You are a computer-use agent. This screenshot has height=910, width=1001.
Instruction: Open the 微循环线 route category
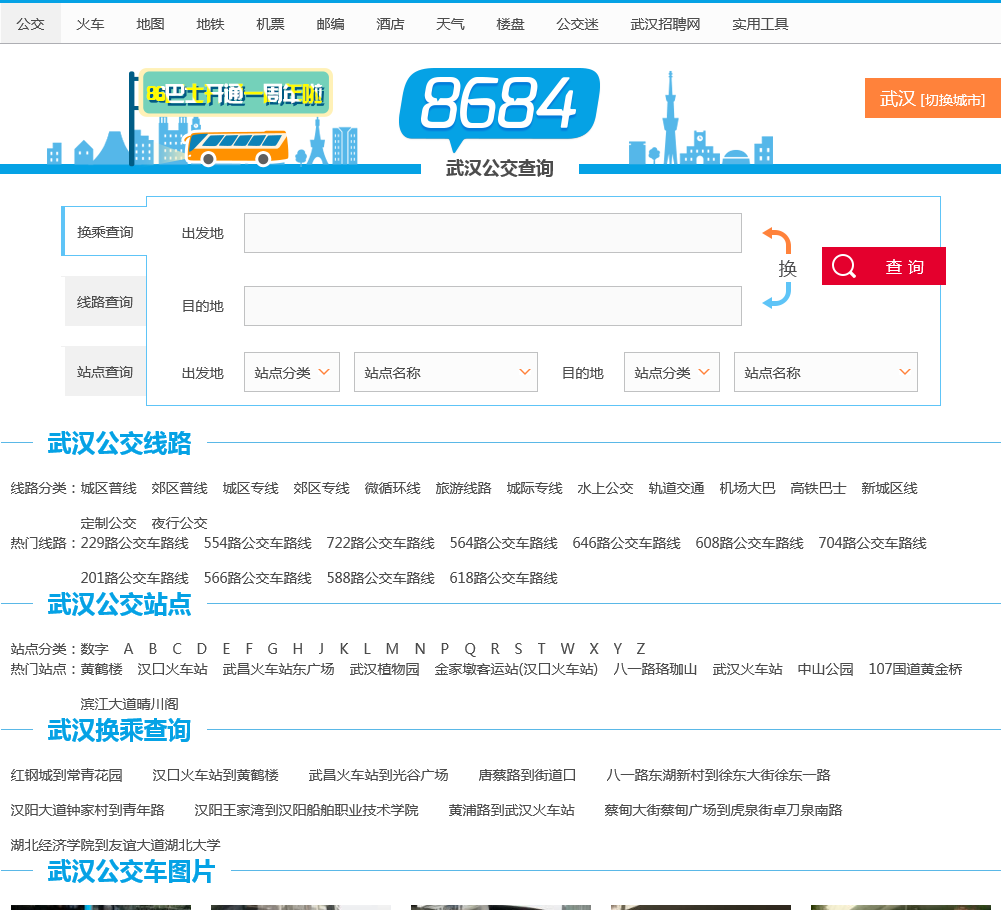click(x=393, y=489)
